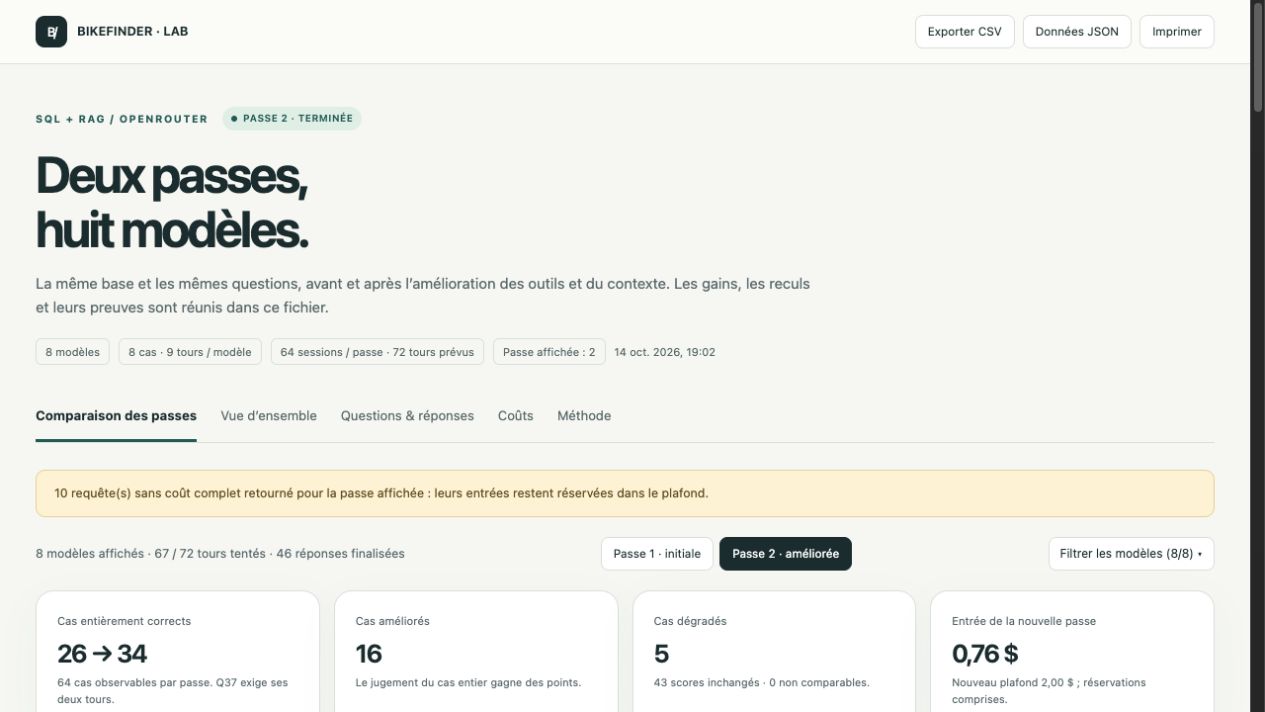Go to Questions & réponses tab

(407, 416)
